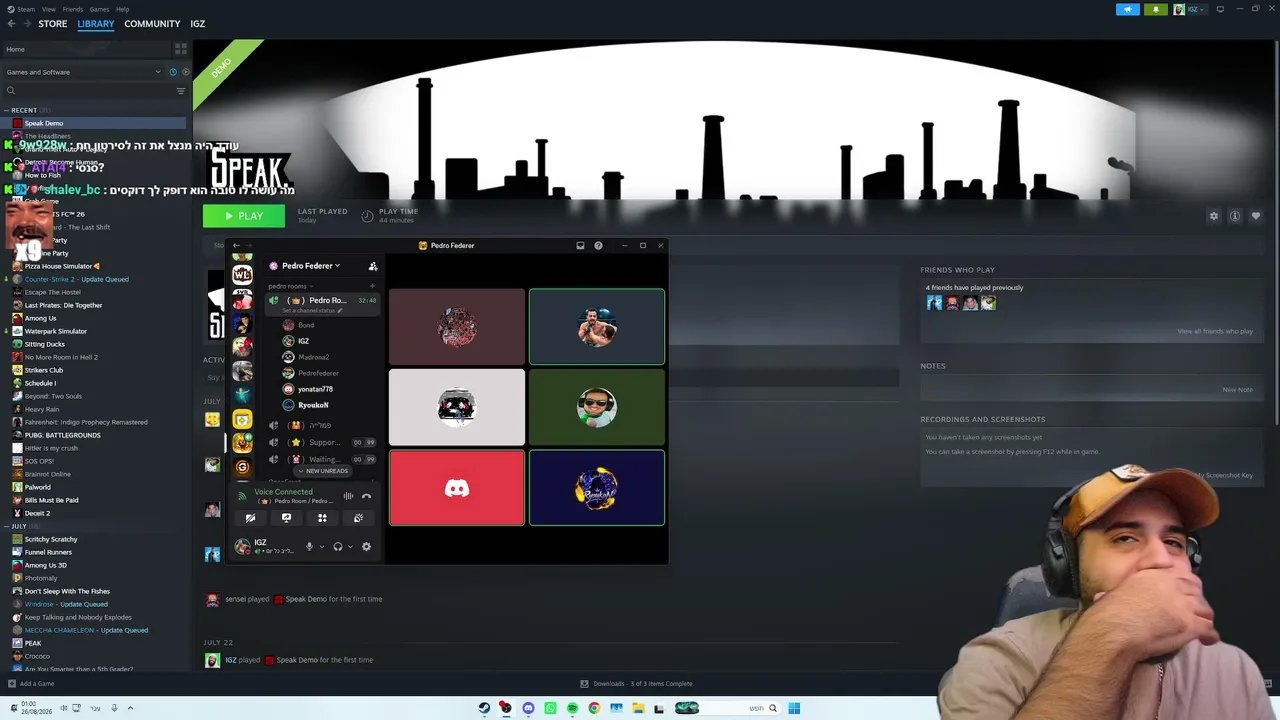Open Speak Demo game settings gear

pyautogui.click(x=1214, y=216)
